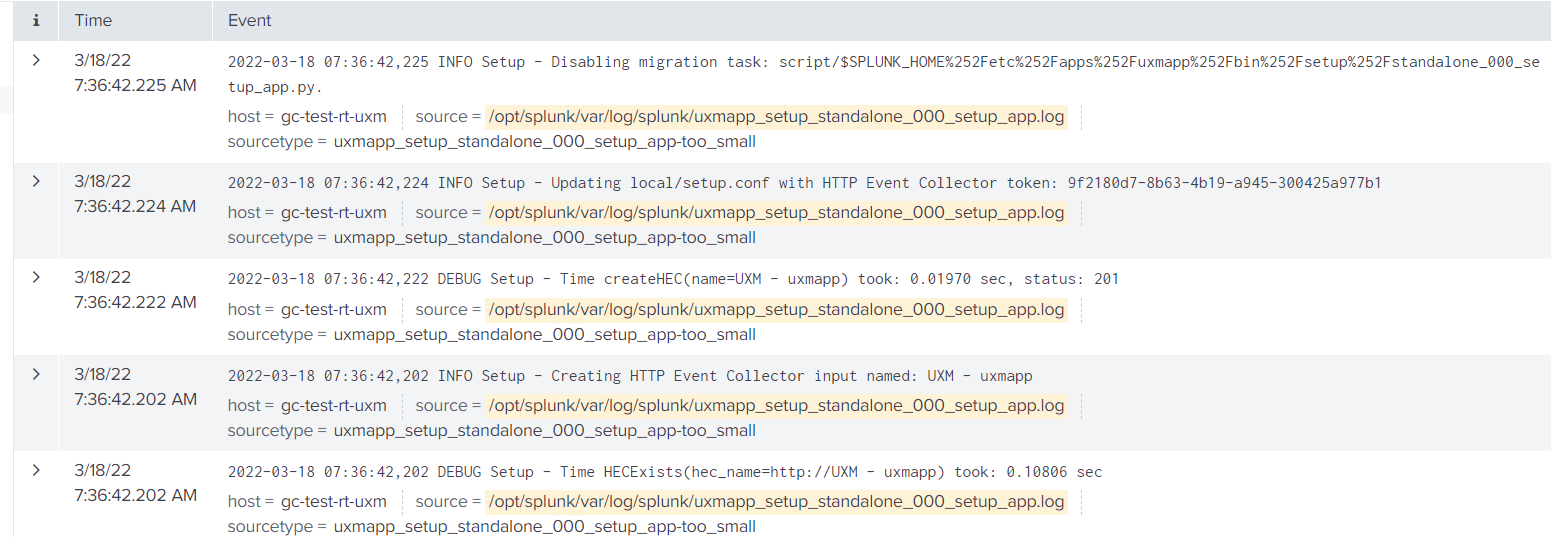Click the info 'i' column header icon
This screenshot has width=1551, height=537.
36,20
